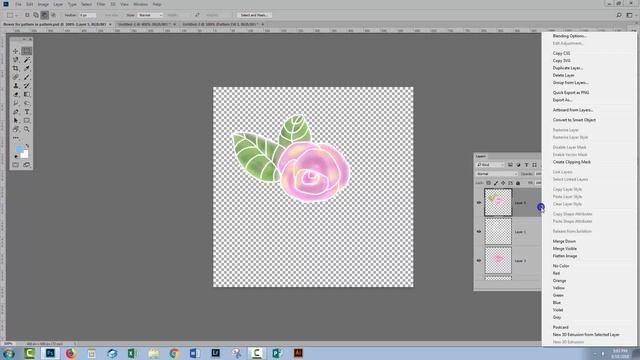The image size is (640, 360).
Task: Select the Eraser tool
Action: tap(16, 94)
